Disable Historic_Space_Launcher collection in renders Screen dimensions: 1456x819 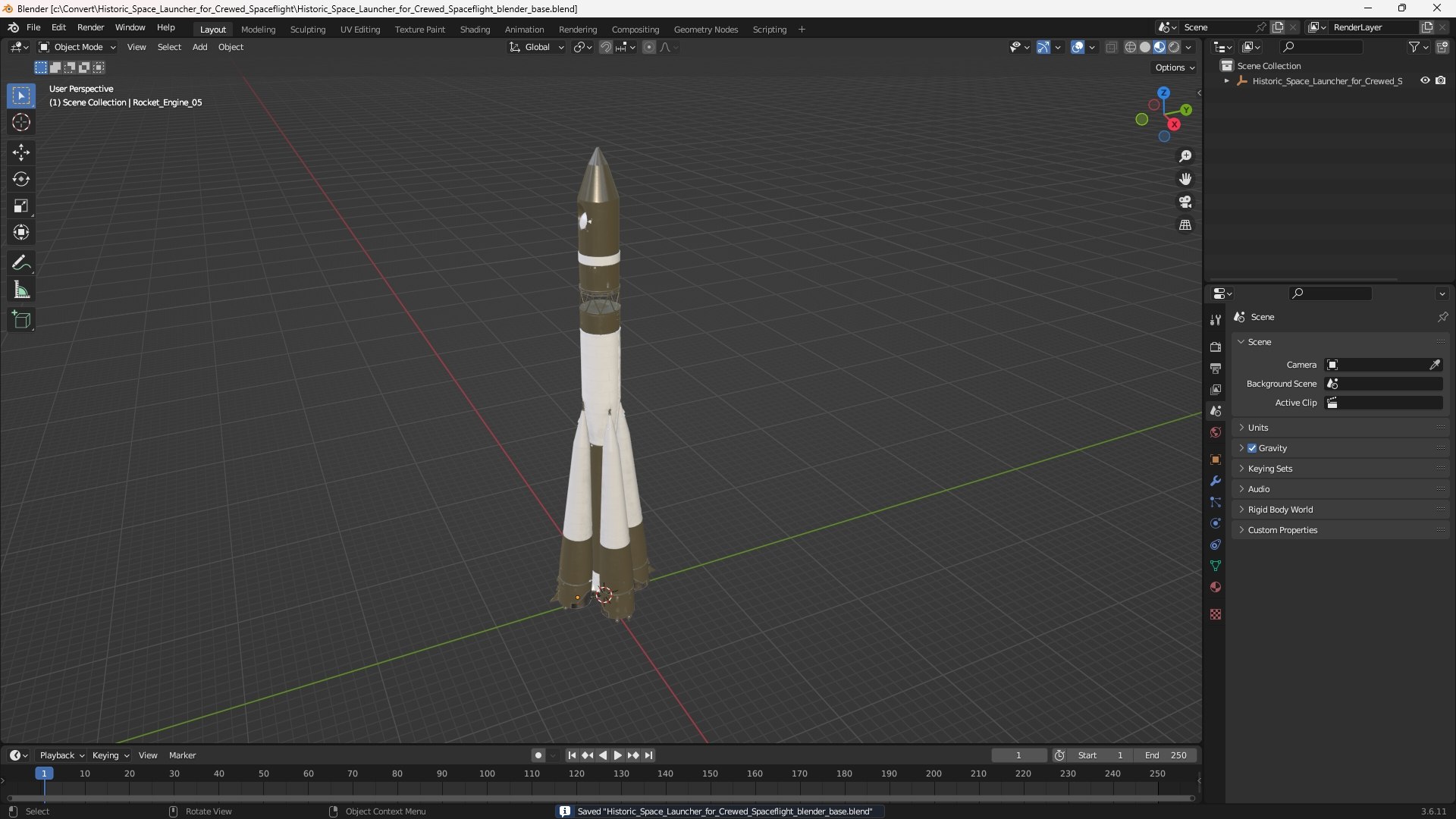click(x=1441, y=80)
